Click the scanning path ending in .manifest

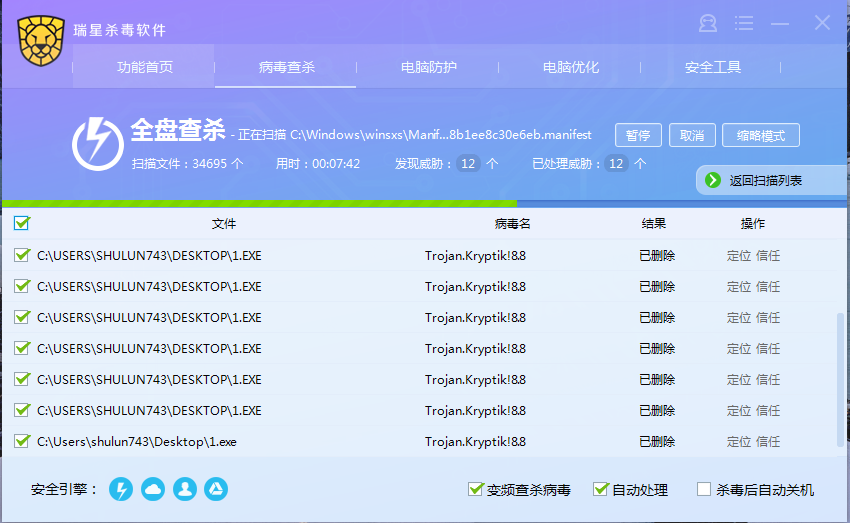[x=441, y=134]
